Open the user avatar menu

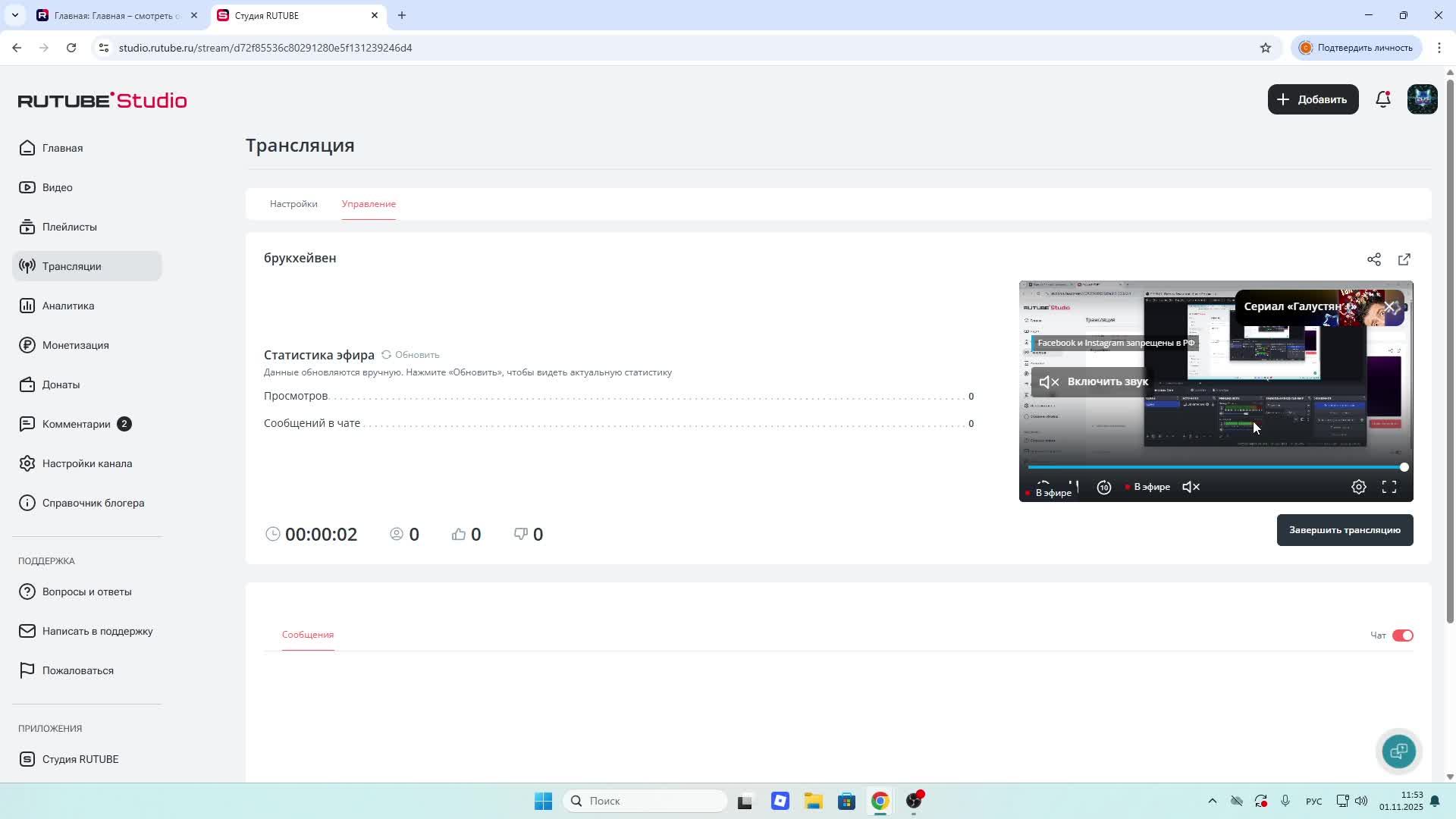pos(1422,99)
